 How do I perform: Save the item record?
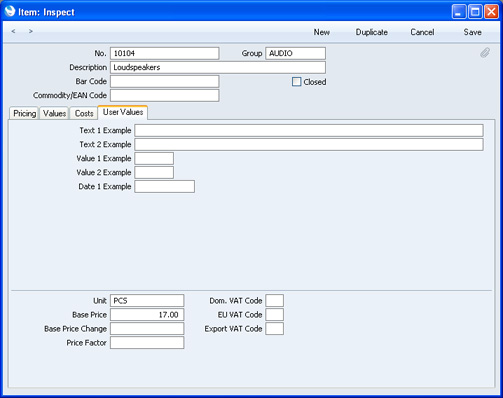point(472,32)
